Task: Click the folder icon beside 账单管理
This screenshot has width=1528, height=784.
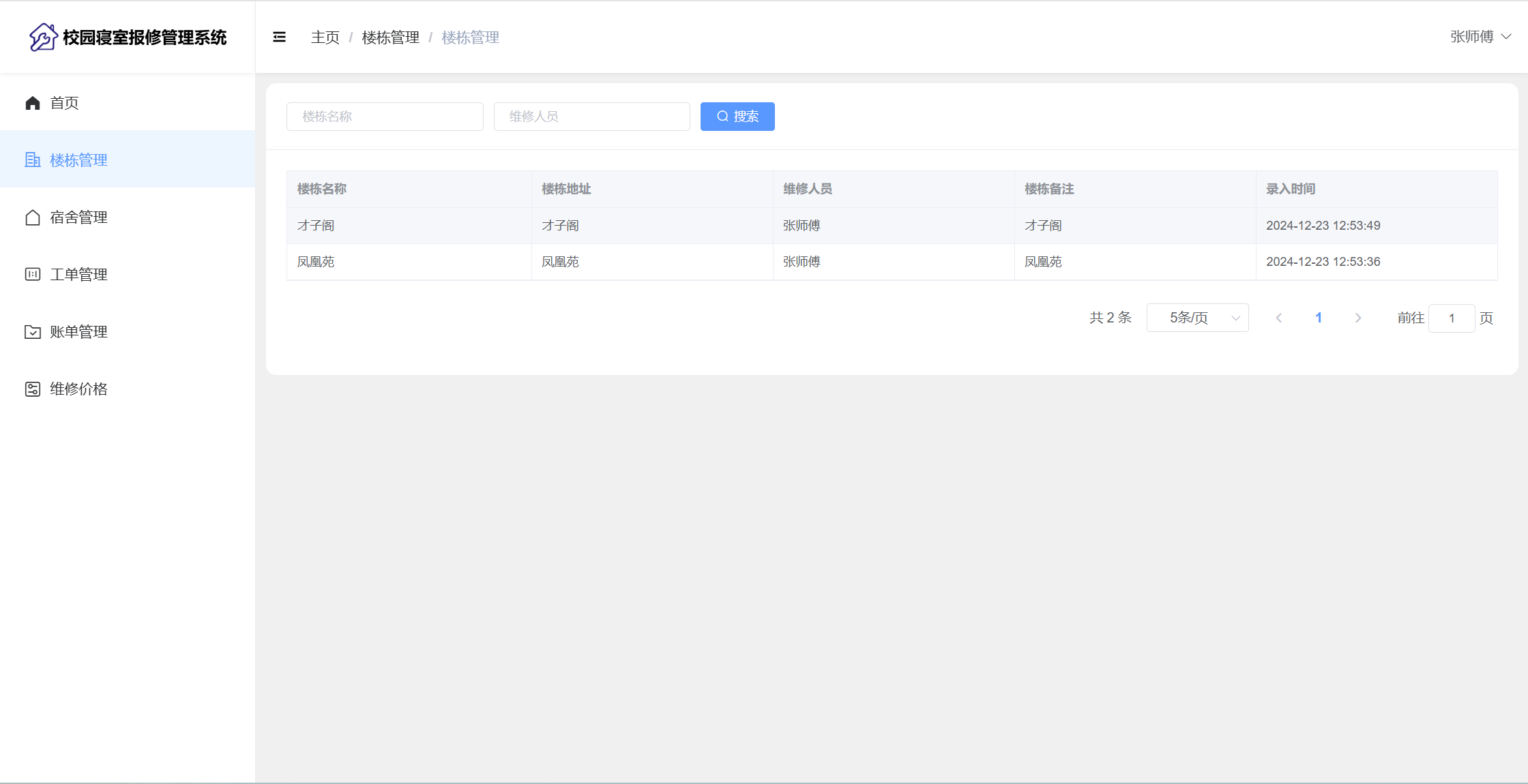Action: (33, 332)
